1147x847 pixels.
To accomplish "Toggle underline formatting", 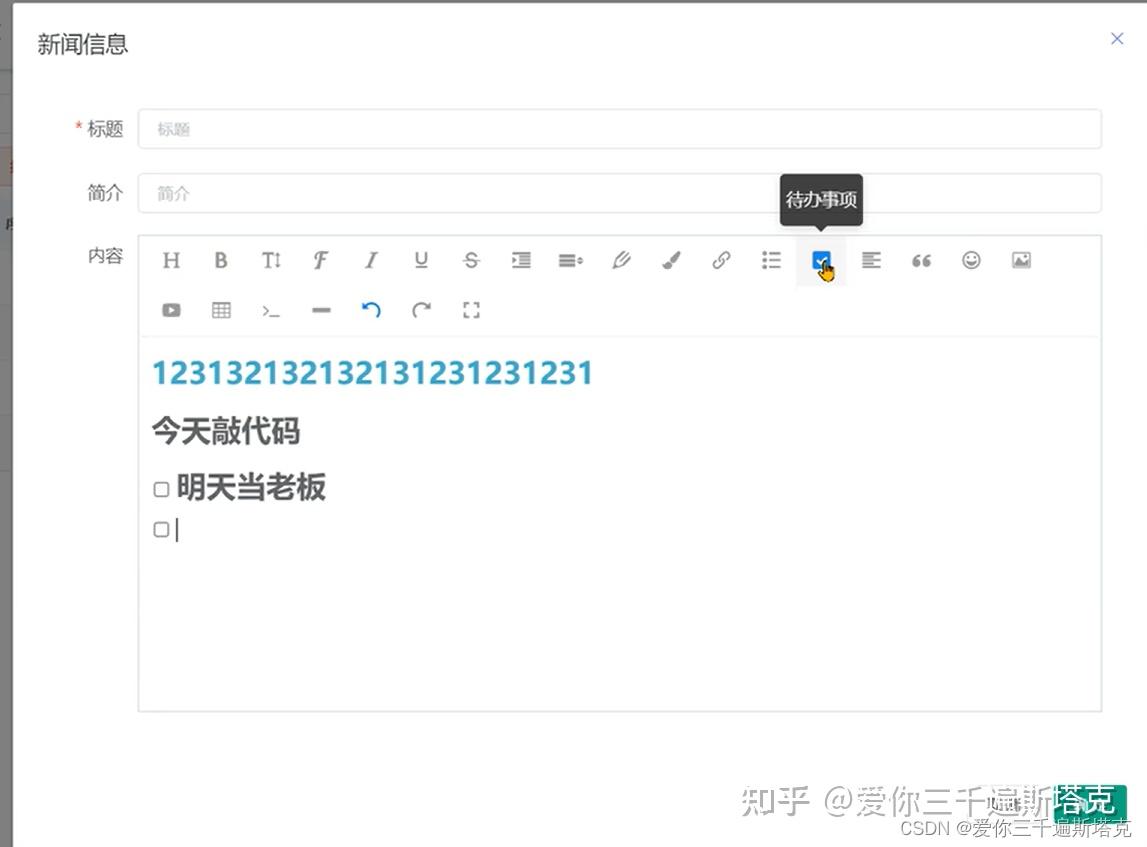I will [x=421, y=260].
